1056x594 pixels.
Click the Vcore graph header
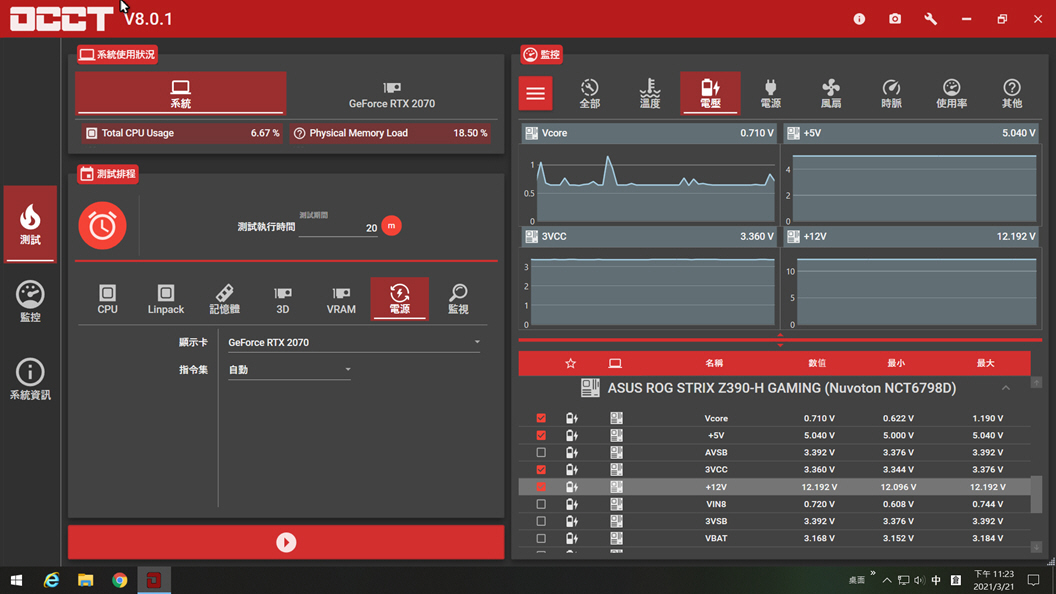coord(649,133)
